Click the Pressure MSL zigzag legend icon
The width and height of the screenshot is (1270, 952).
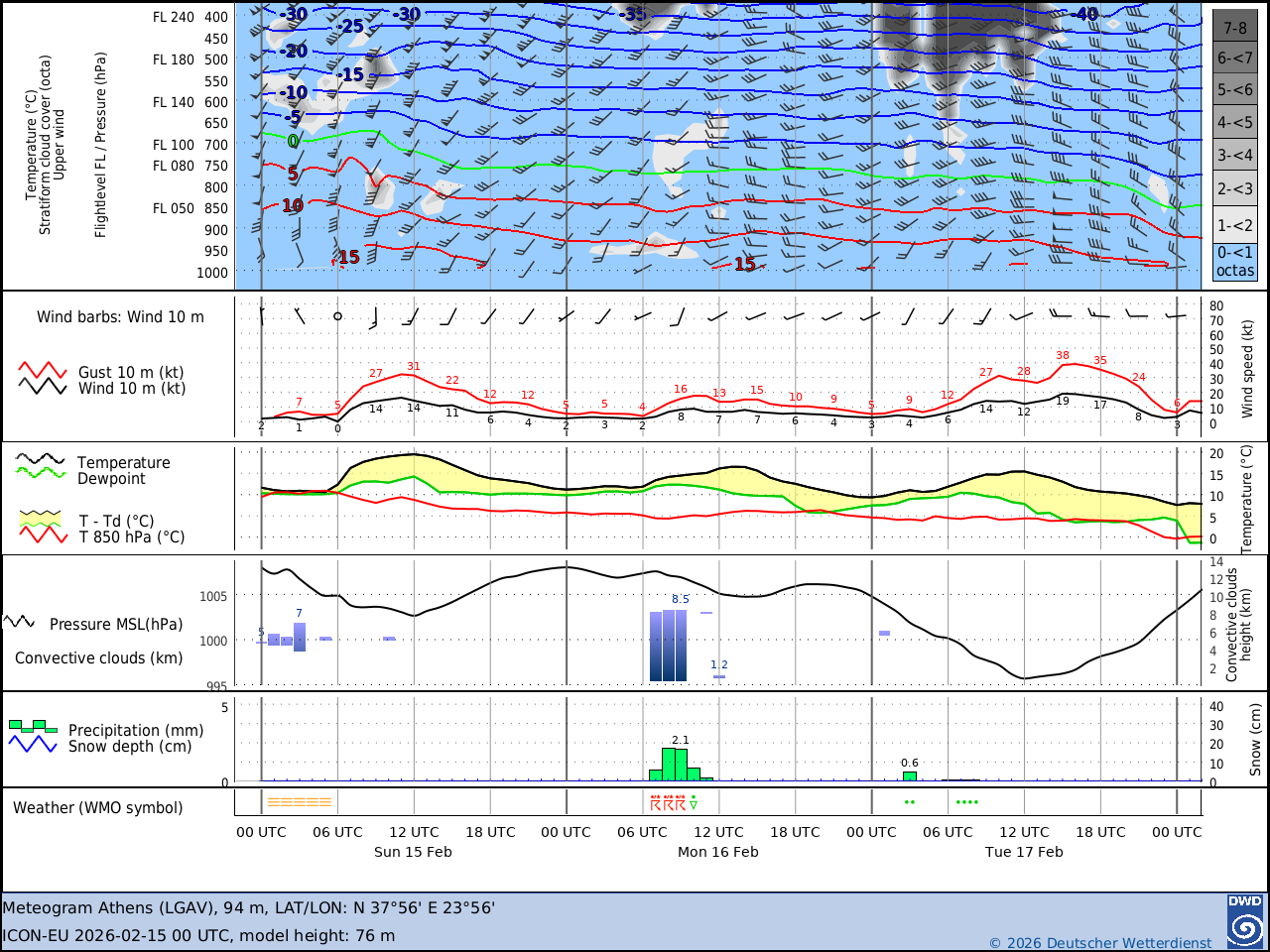[x=20, y=622]
